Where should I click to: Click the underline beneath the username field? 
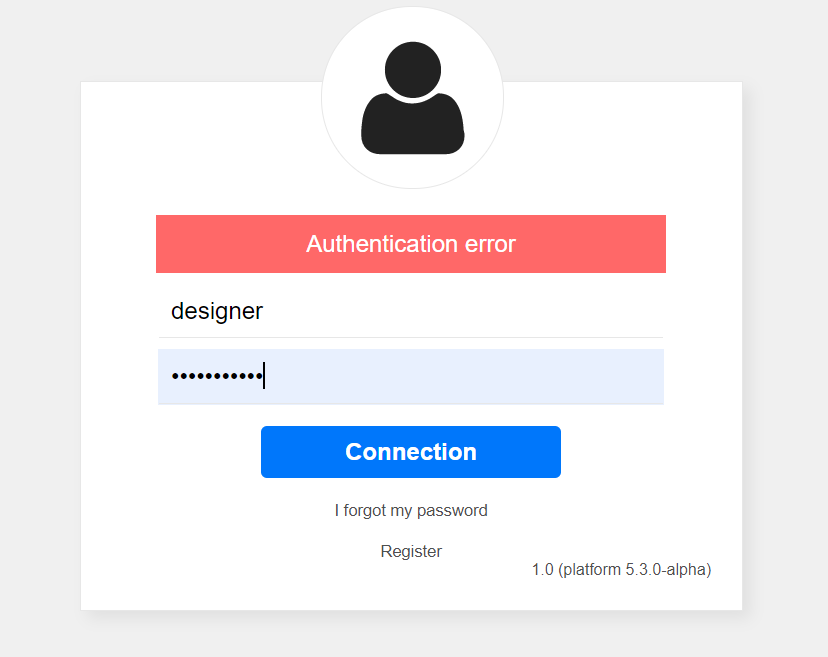pos(411,337)
